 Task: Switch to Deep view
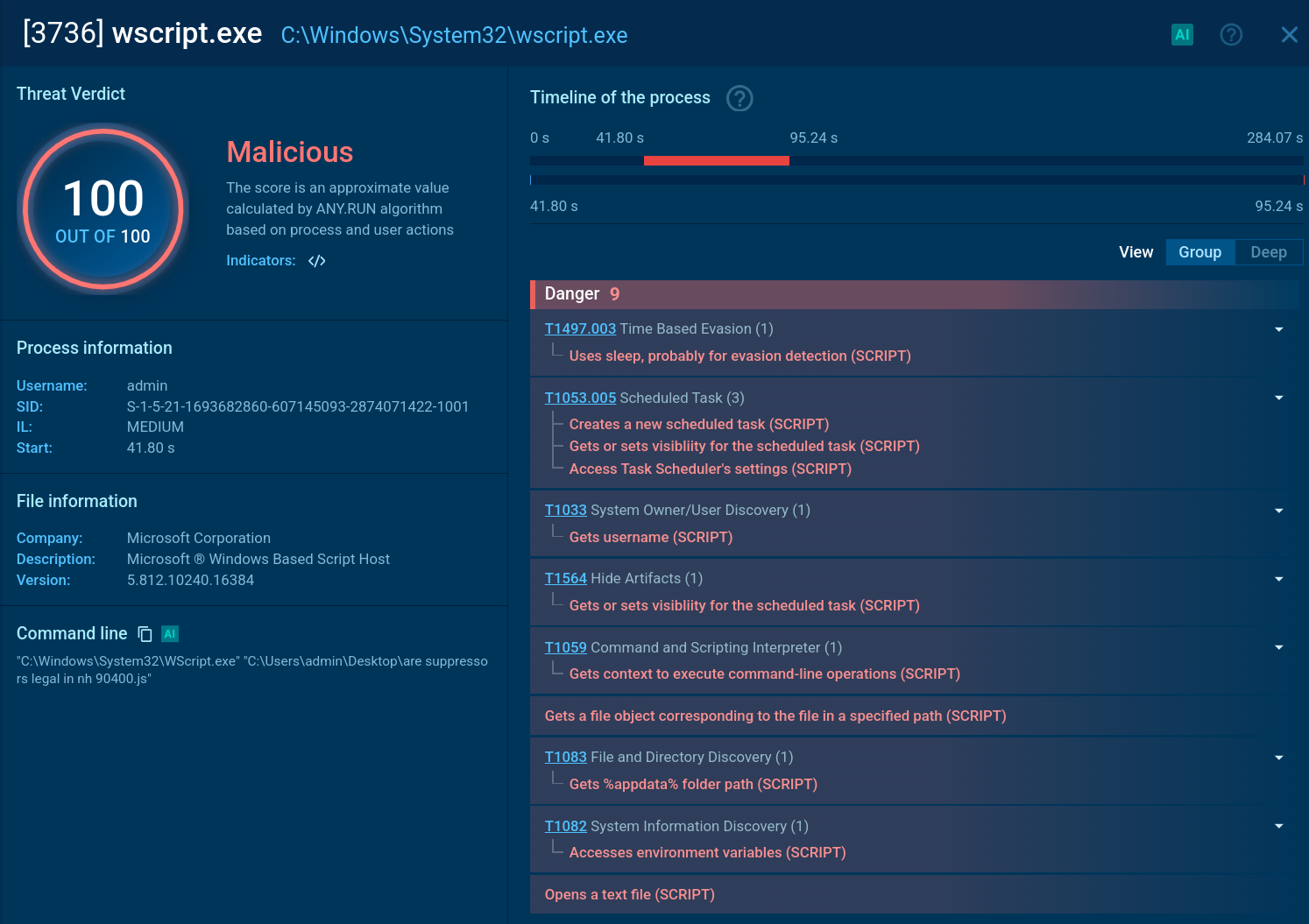[1268, 252]
